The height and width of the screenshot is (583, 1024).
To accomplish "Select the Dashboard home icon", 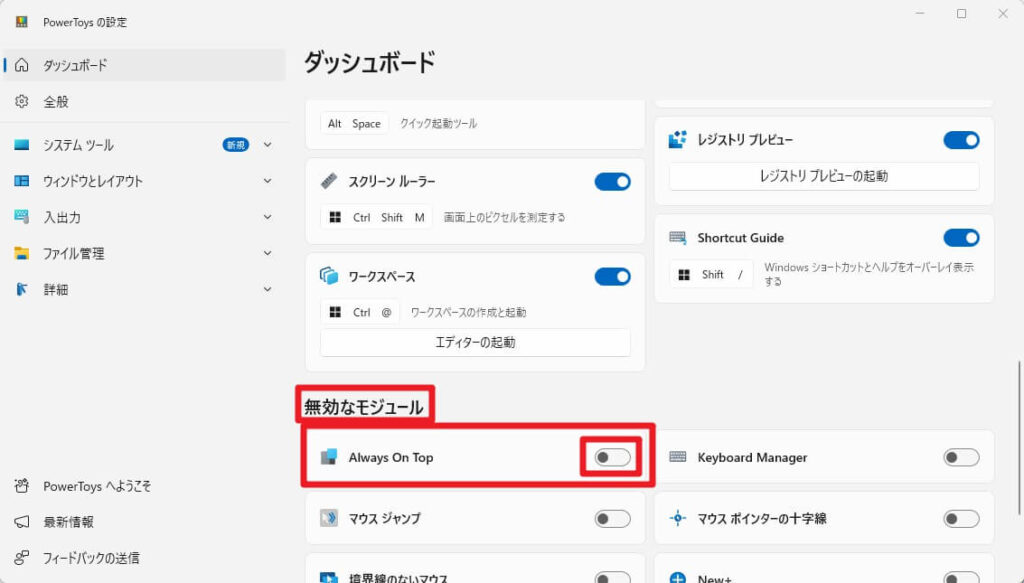I will pyautogui.click(x=22, y=65).
